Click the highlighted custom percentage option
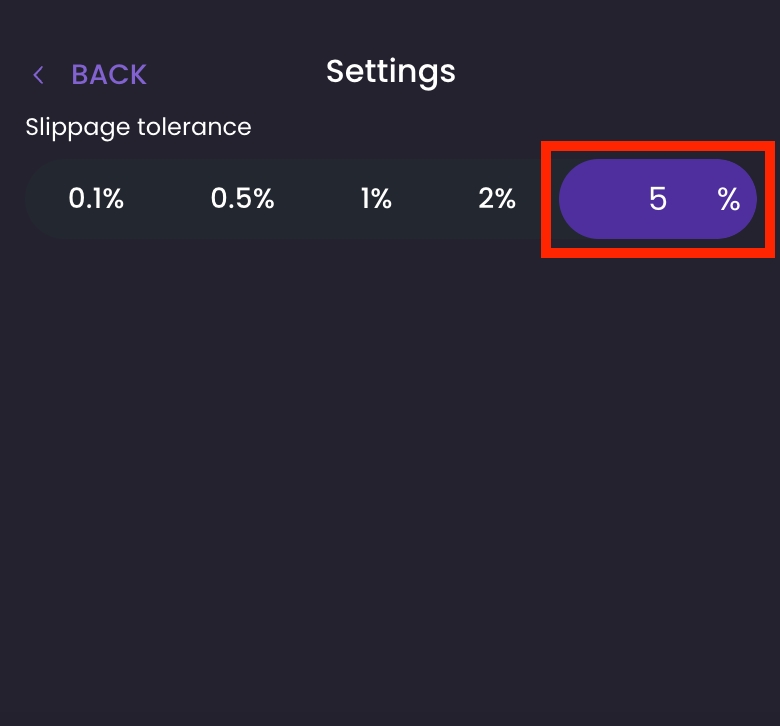 657,199
